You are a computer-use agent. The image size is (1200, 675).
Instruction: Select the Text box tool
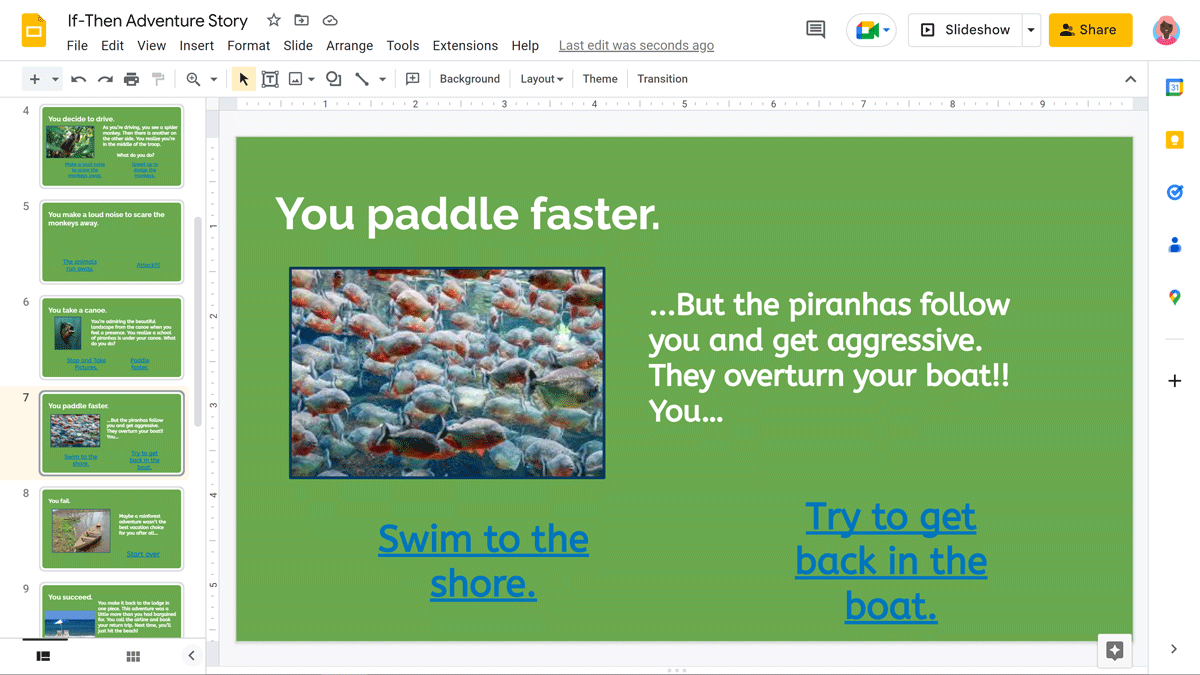click(x=270, y=78)
